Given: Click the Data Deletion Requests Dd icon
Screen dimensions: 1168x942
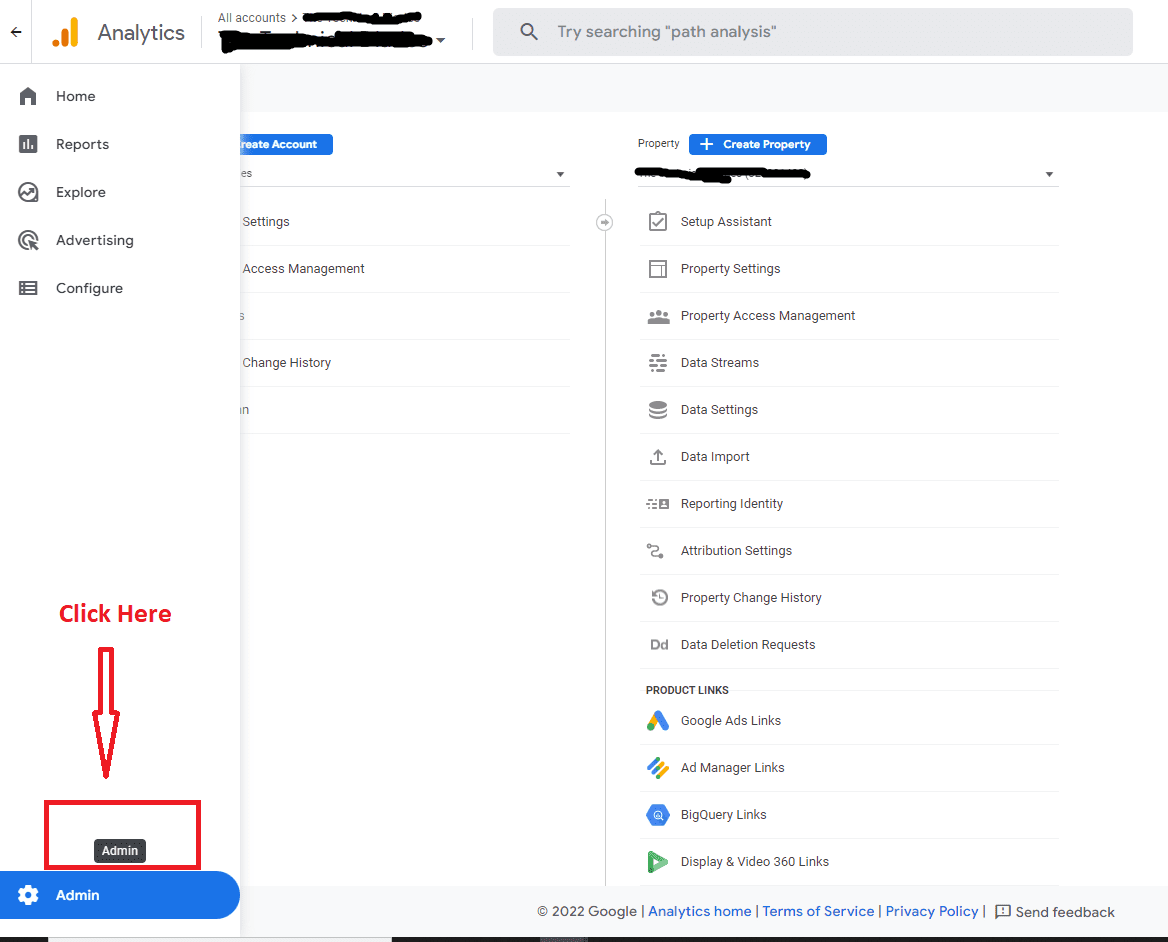Looking at the screenshot, I should click(x=659, y=645).
